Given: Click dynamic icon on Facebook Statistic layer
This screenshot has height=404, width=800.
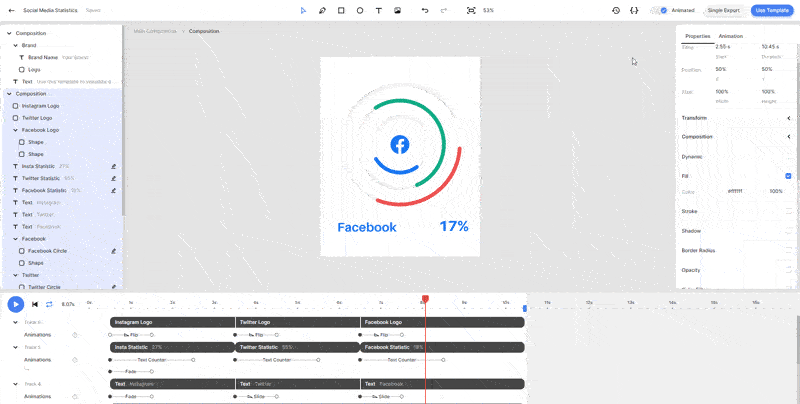Looking at the screenshot, I should click(114, 190).
